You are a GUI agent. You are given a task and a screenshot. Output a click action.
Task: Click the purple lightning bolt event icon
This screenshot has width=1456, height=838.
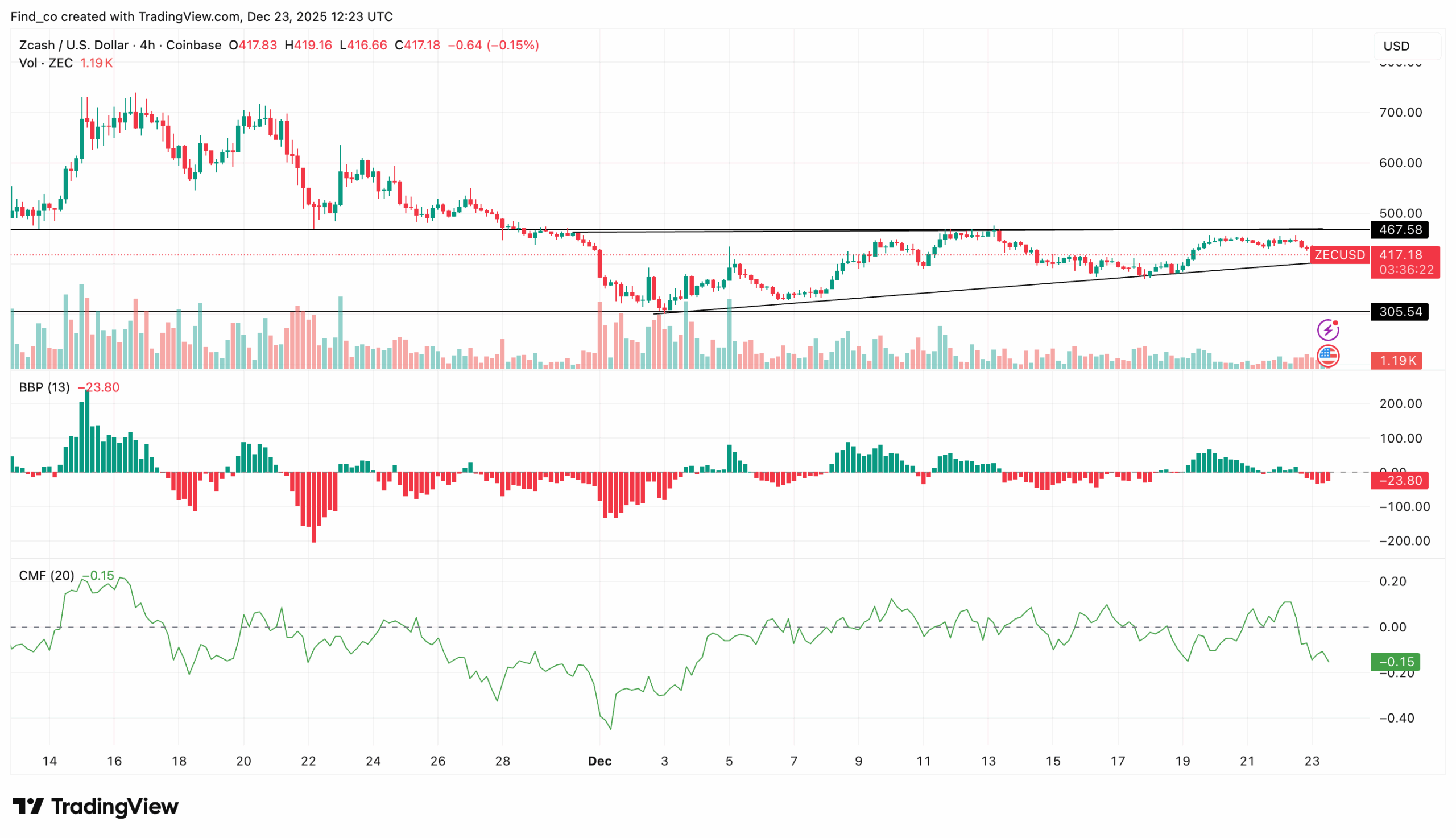point(1327,330)
